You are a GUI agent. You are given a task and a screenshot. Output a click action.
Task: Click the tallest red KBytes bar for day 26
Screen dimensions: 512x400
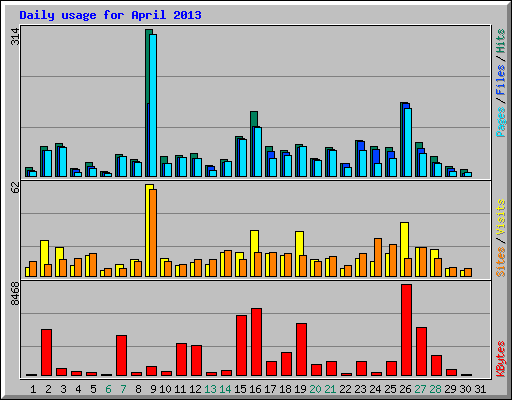[x=407, y=330]
